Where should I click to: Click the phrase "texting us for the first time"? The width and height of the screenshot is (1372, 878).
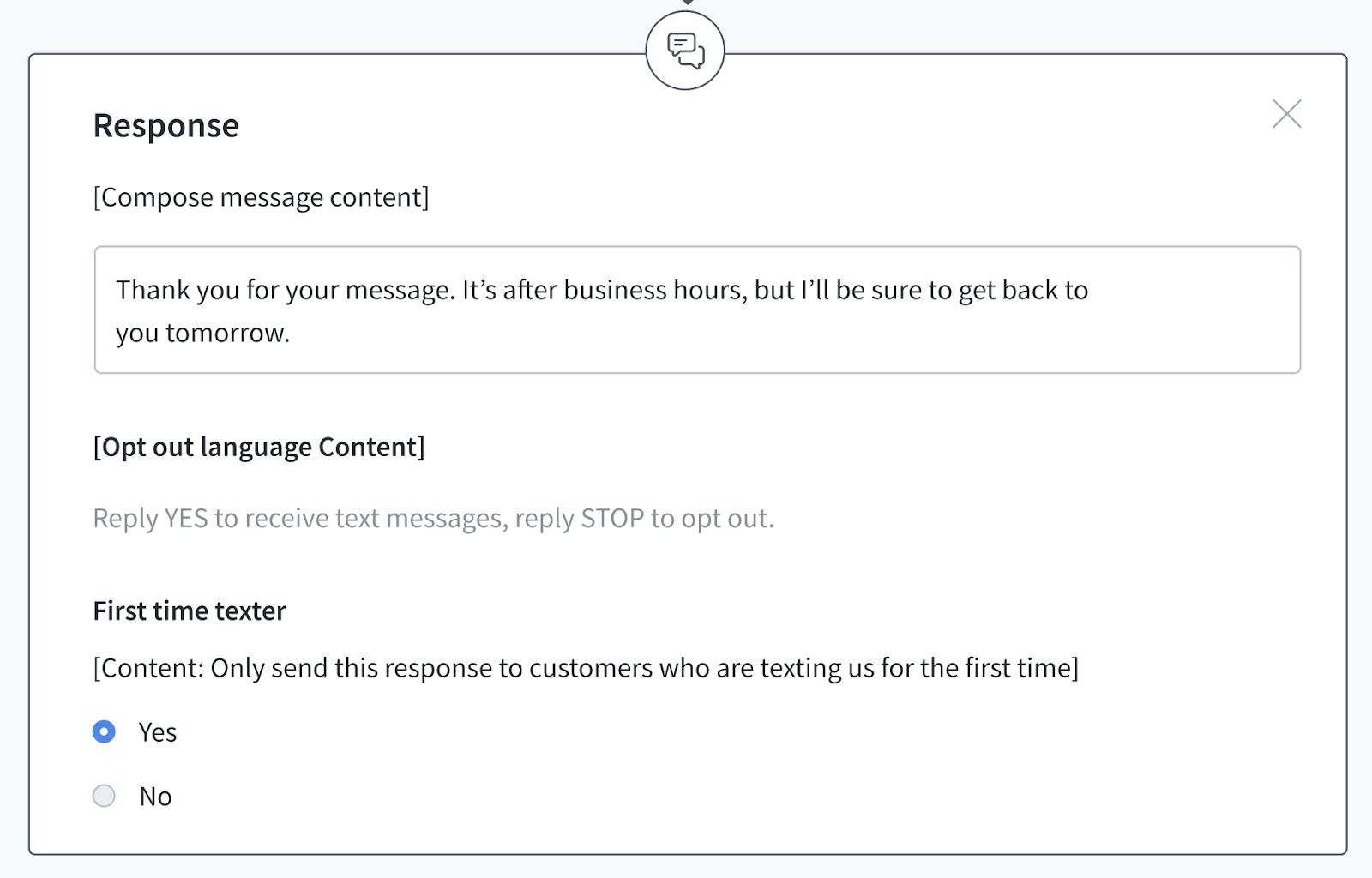pos(919,668)
